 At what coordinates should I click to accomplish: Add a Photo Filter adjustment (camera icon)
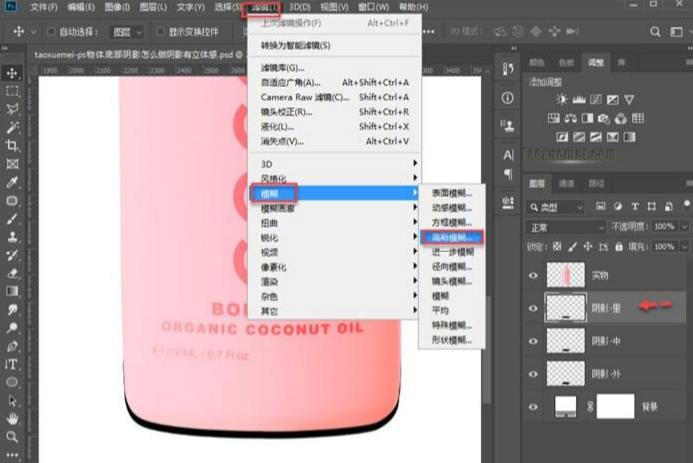[x=604, y=118]
